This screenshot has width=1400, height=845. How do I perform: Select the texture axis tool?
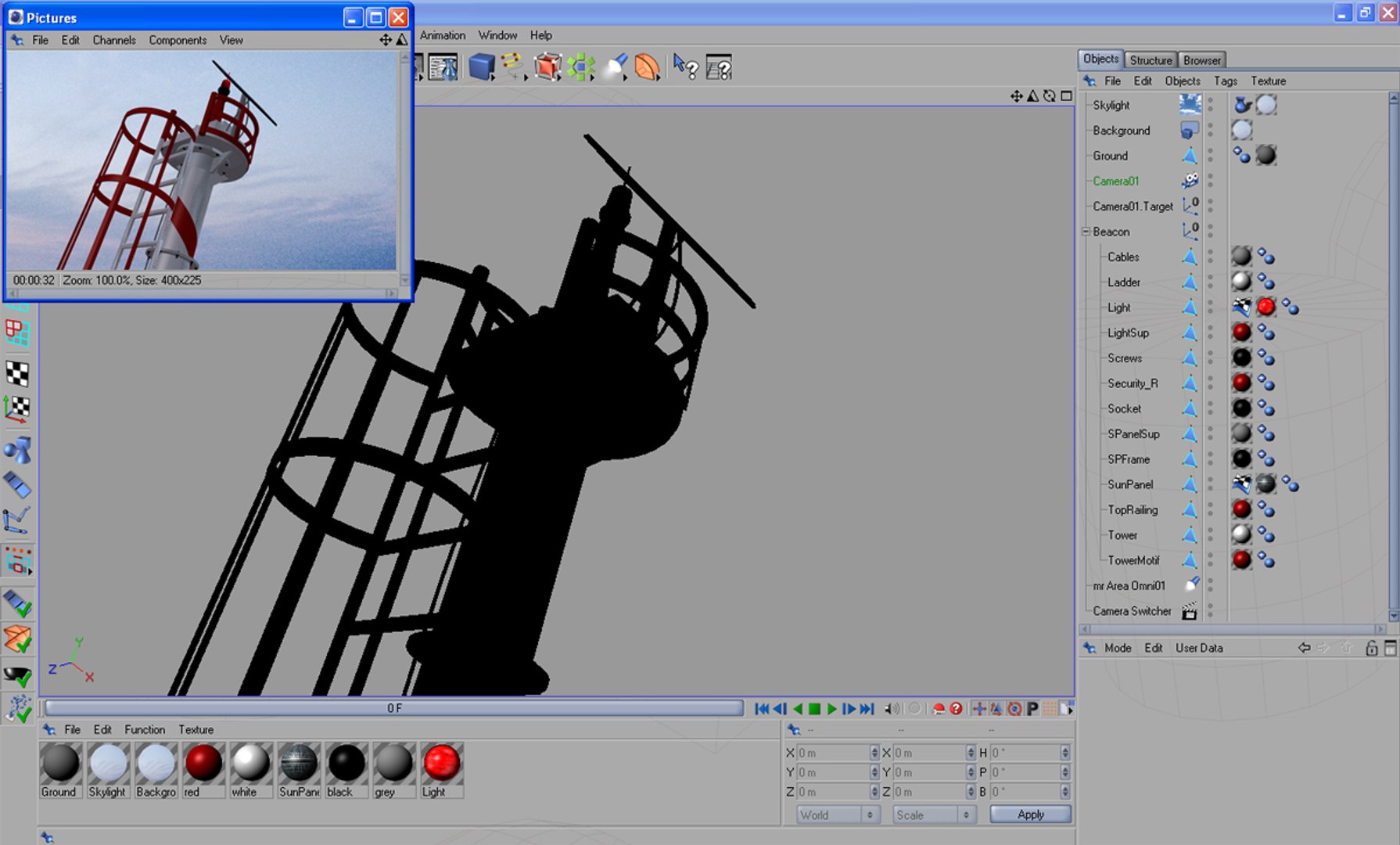click(x=17, y=408)
